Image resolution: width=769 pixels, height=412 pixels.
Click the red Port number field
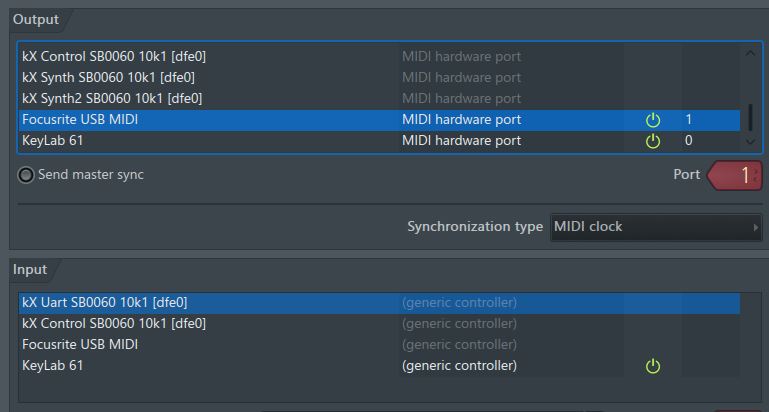[735, 175]
